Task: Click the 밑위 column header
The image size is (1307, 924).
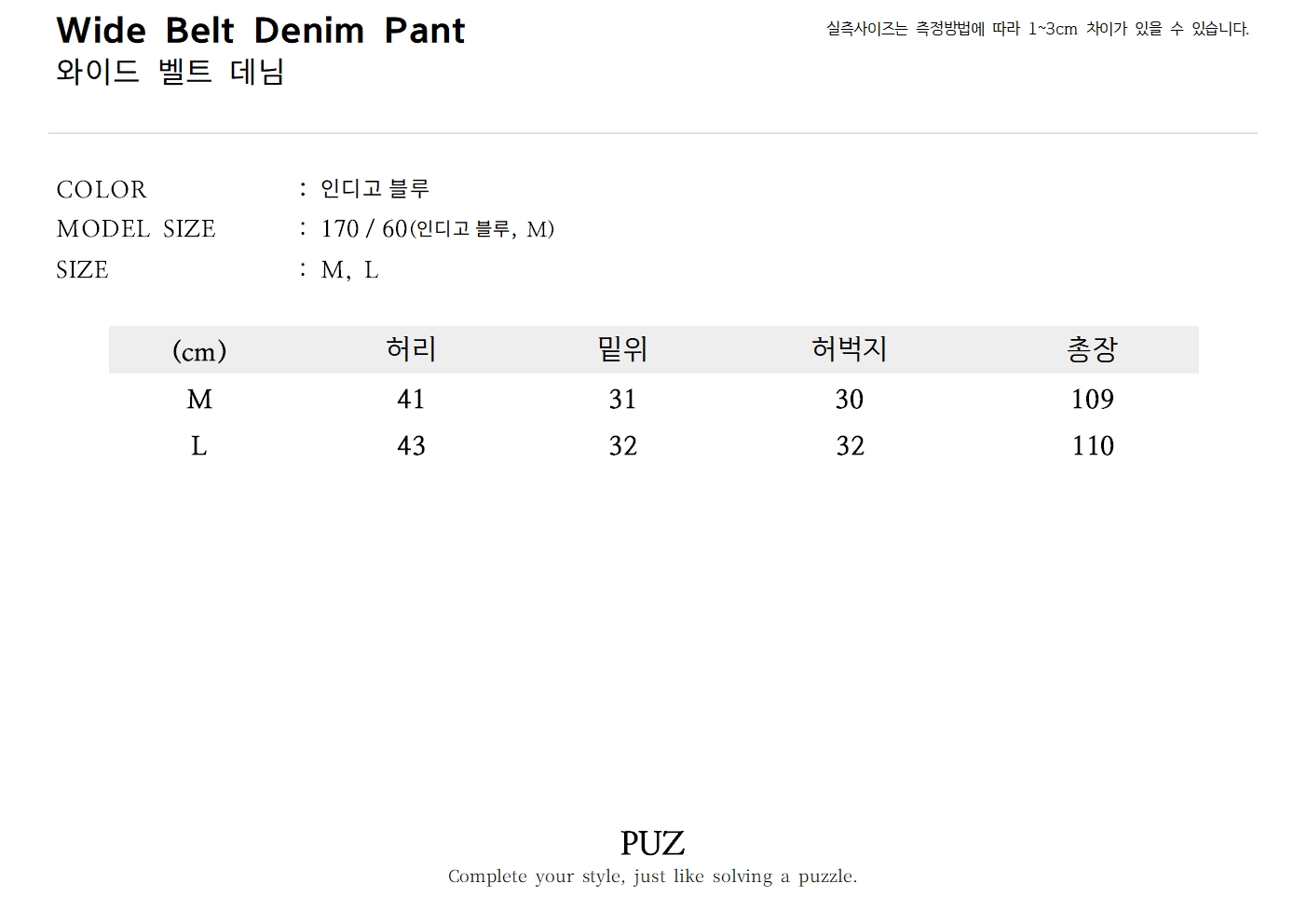Action: click(622, 349)
